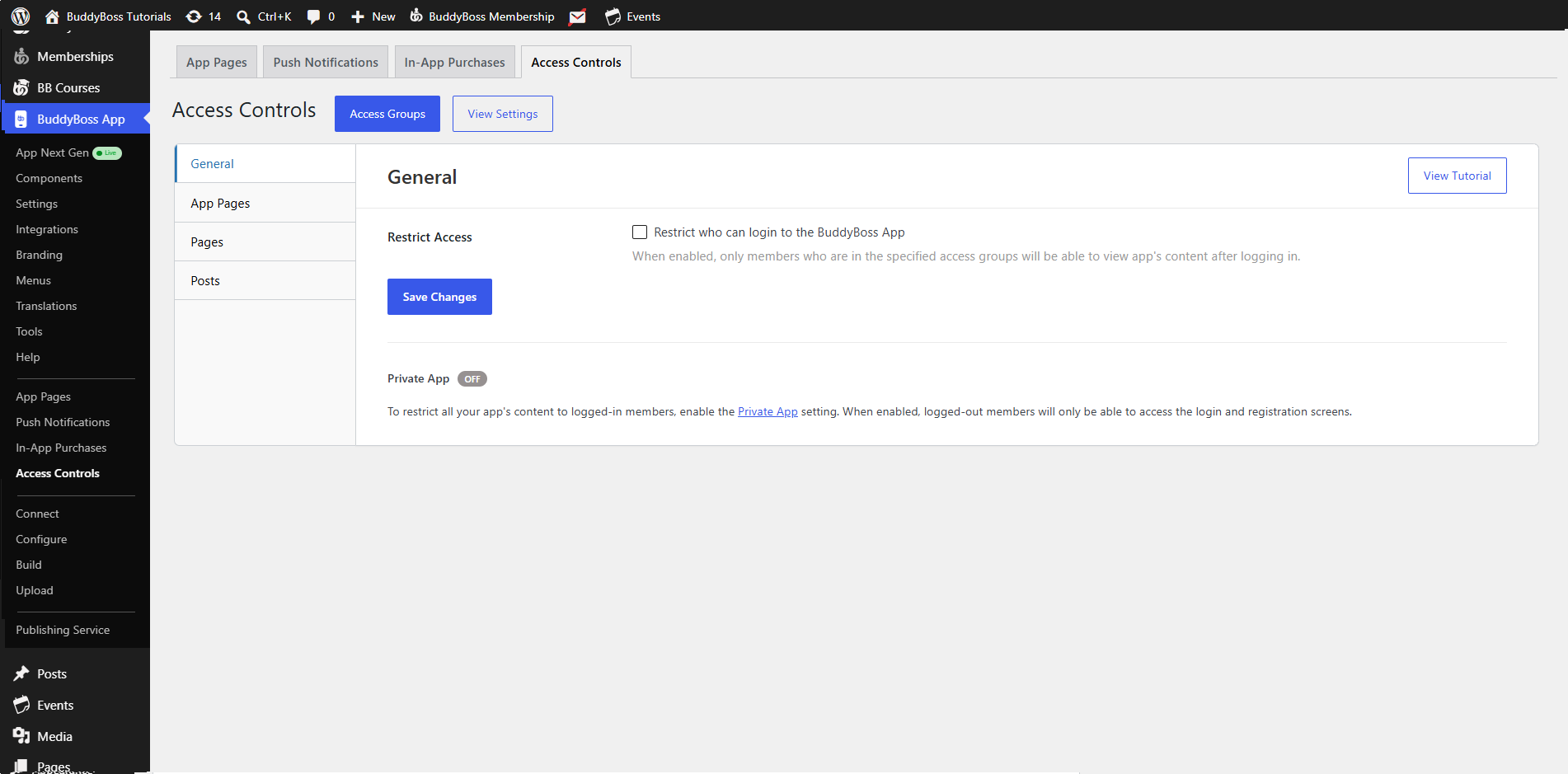Open Branding submenu item
1568x774 pixels.
click(x=39, y=255)
